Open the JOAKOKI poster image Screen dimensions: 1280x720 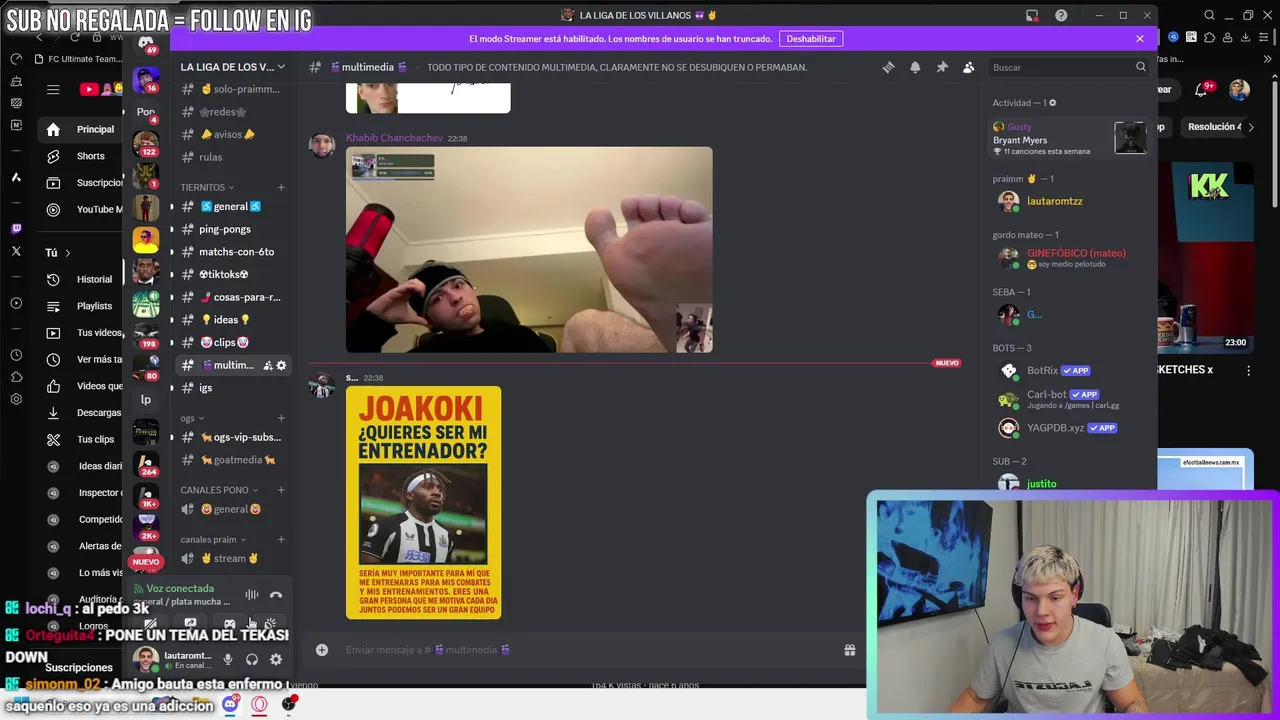point(423,502)
